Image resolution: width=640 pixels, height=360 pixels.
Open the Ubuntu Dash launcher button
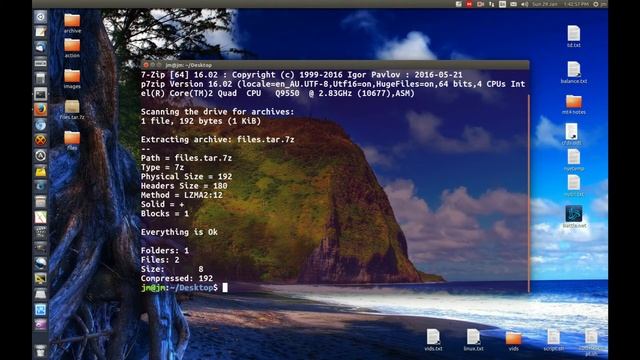tap(40, 17)
